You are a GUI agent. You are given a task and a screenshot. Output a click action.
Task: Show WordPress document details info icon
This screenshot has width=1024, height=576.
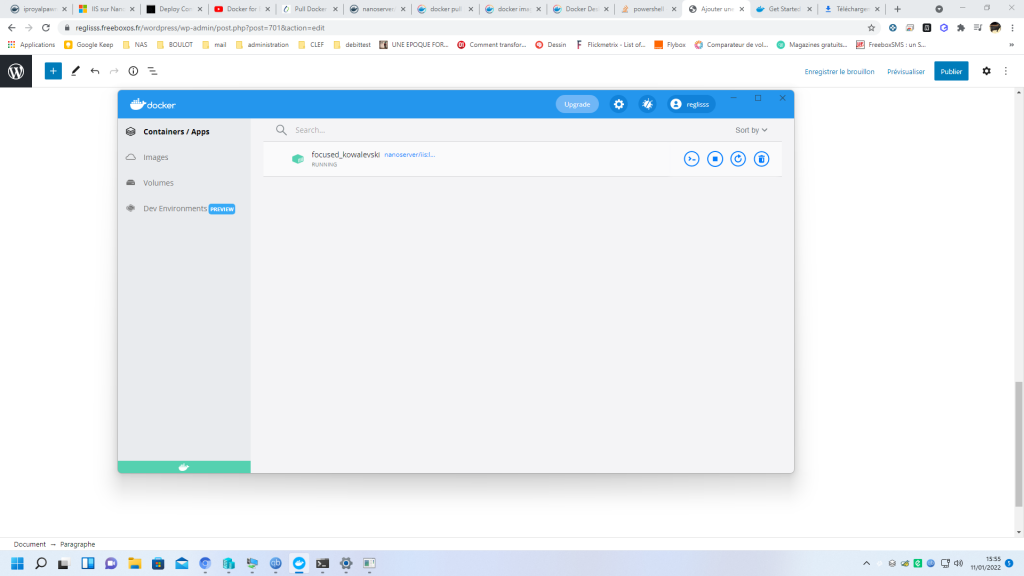coord(133,71)
